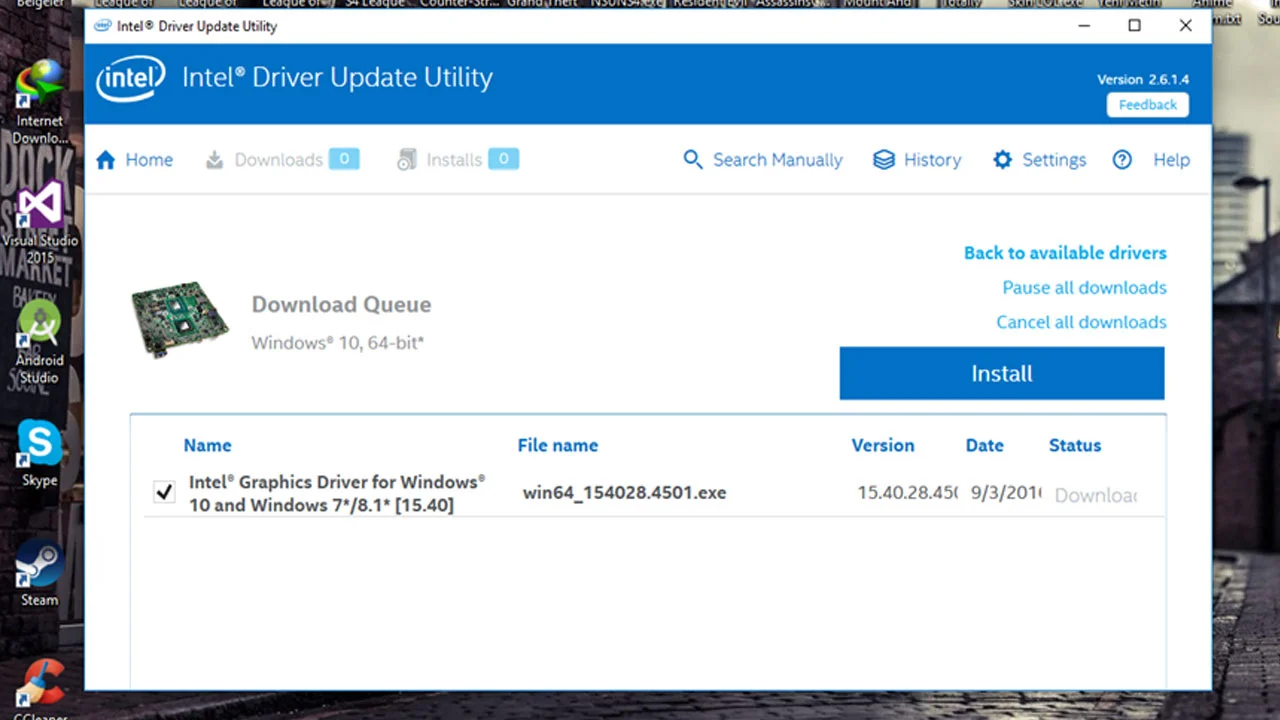Go to the Home tab
1280x720 pixels.
(x=134, y=160)
